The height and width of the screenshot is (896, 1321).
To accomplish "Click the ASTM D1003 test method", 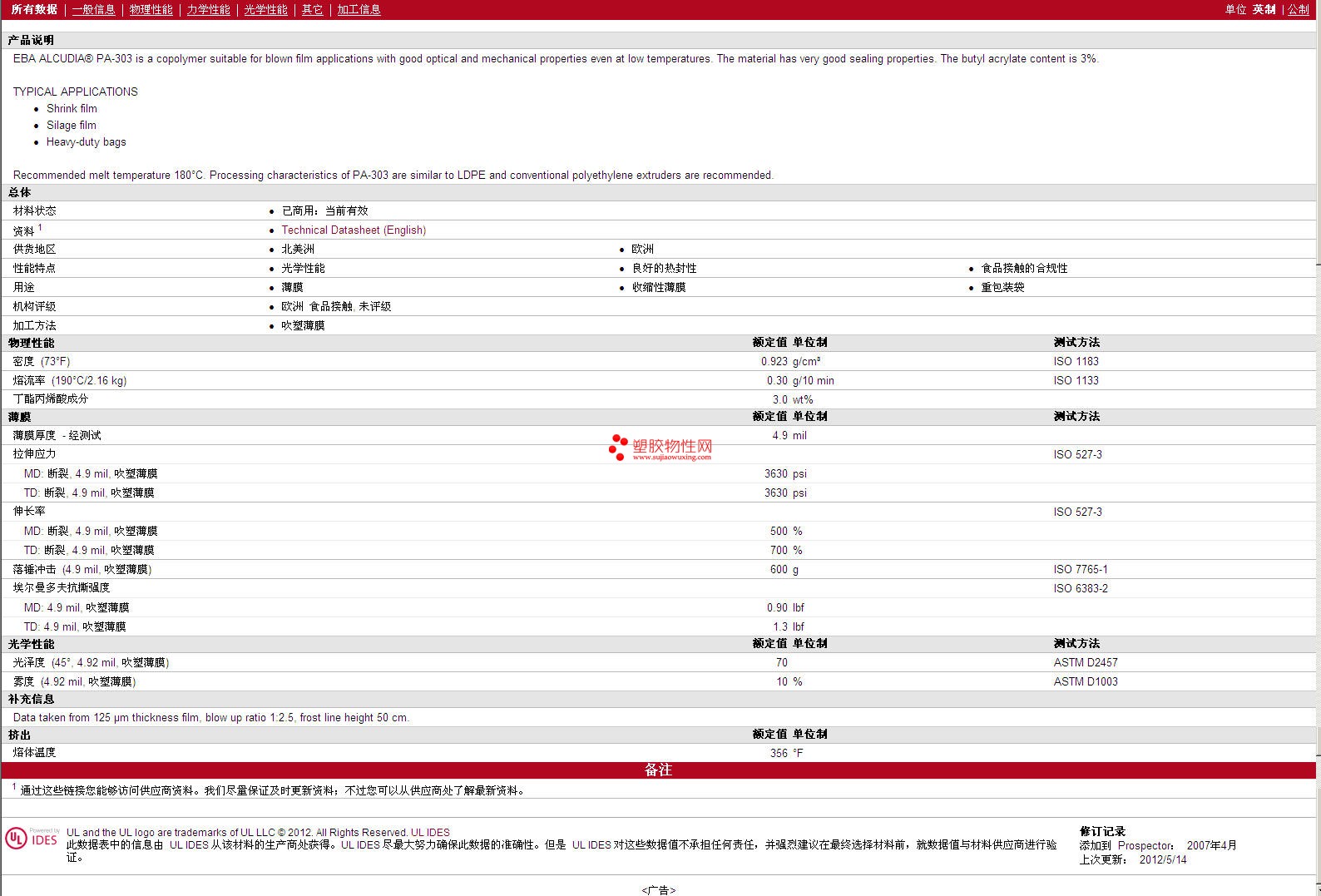I will pyautogui.click(x=1085, y=681).
